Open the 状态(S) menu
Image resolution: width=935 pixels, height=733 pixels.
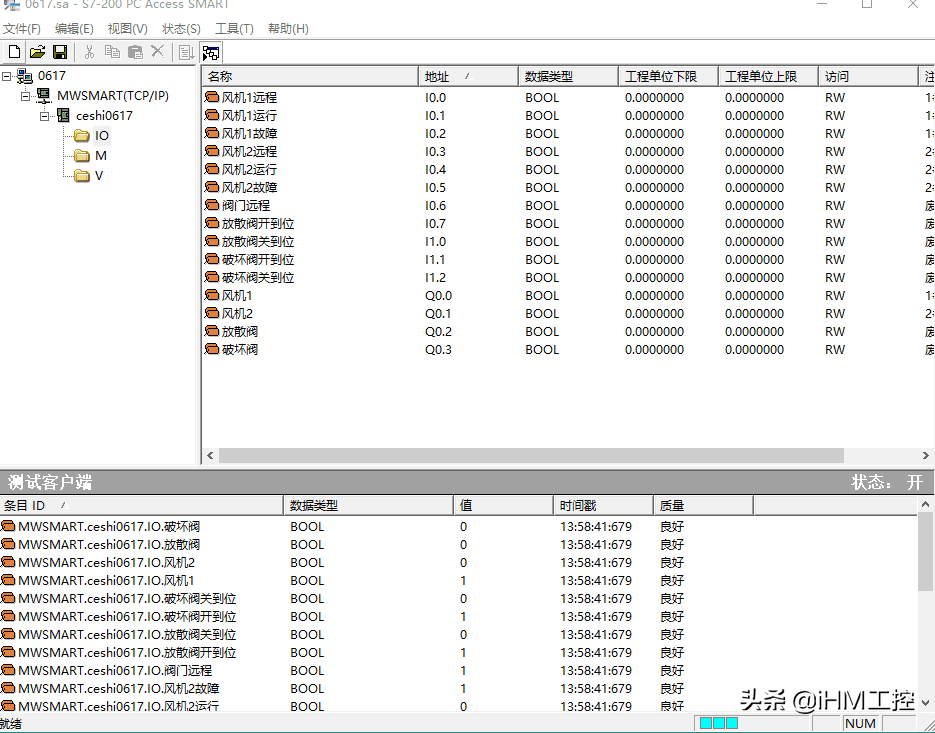[x=181, y=29]
